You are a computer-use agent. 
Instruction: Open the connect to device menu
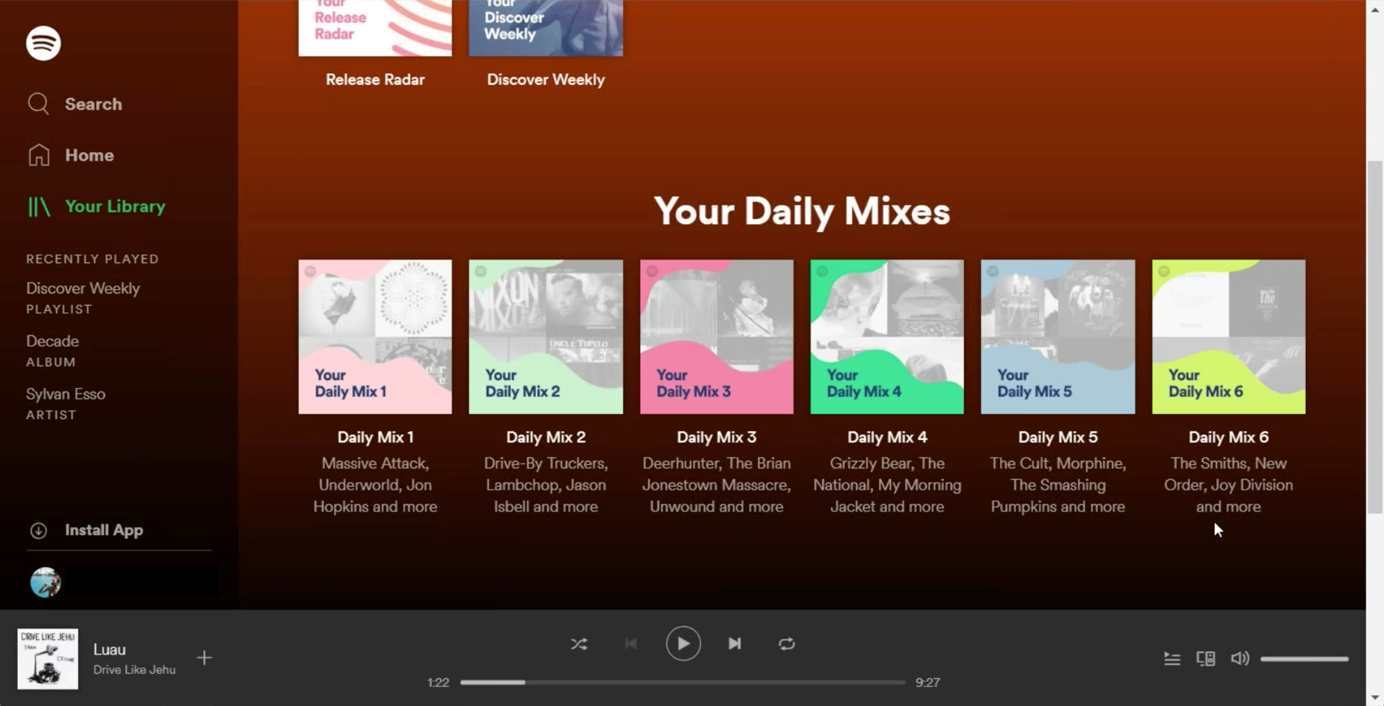1206,659
